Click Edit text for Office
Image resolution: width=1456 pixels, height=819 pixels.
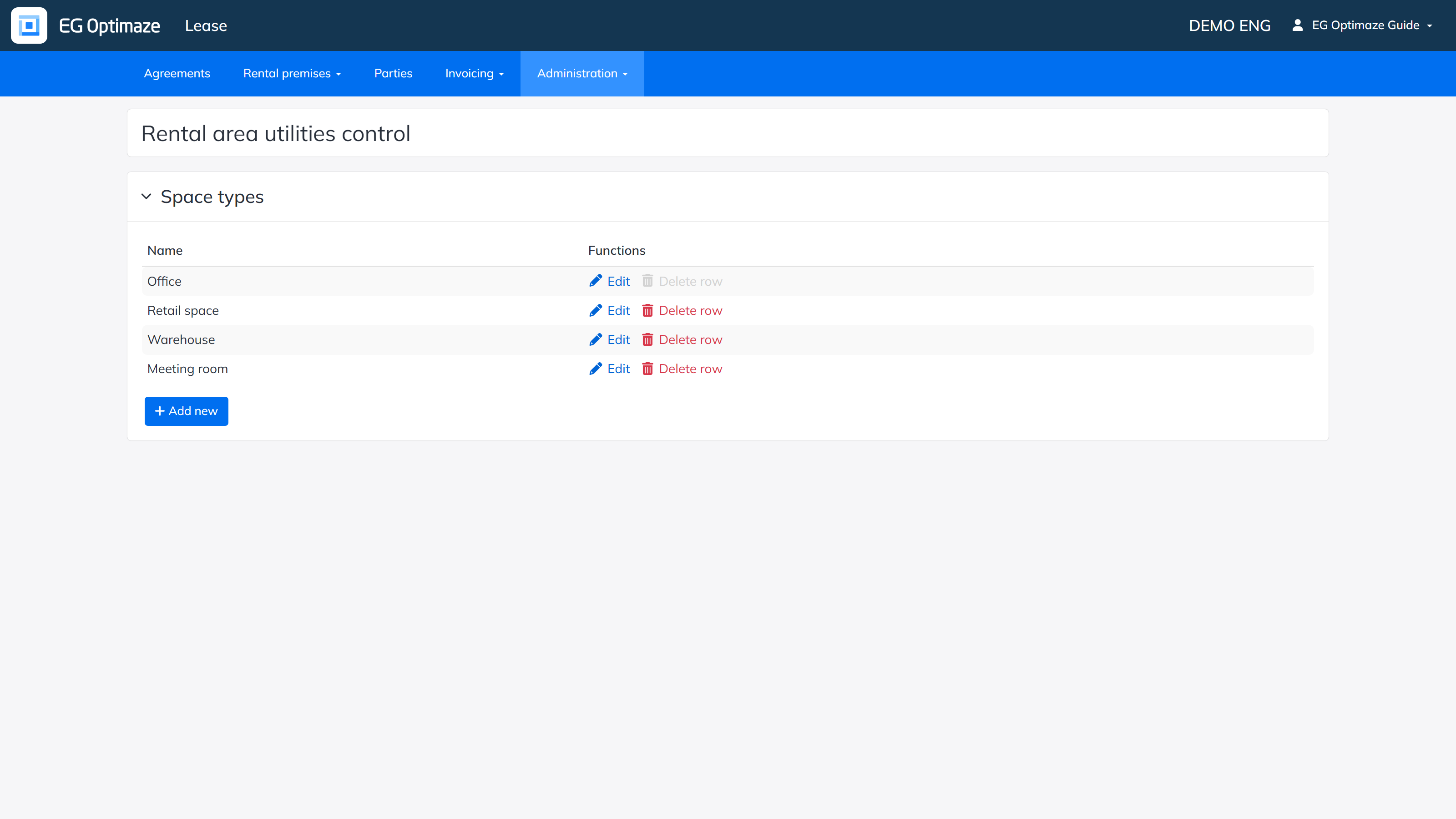(618, 281)
